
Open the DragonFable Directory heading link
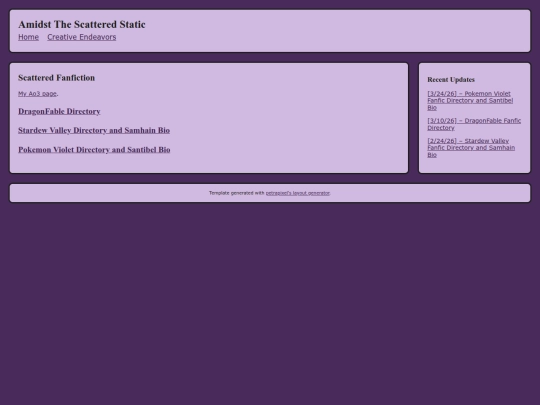tap(59, 111)
